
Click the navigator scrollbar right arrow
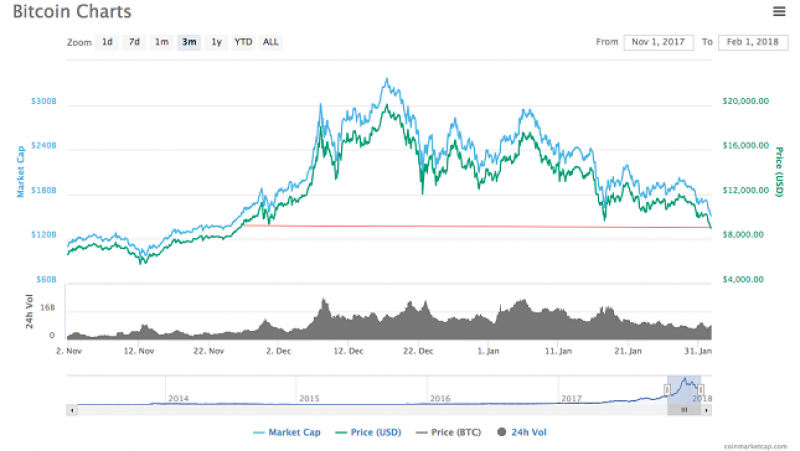click(706, 410)
